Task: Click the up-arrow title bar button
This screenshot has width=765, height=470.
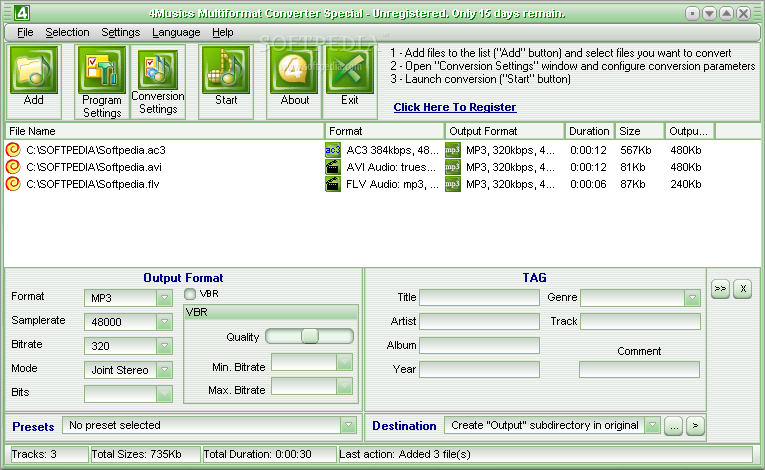Action: coord(726,14)
